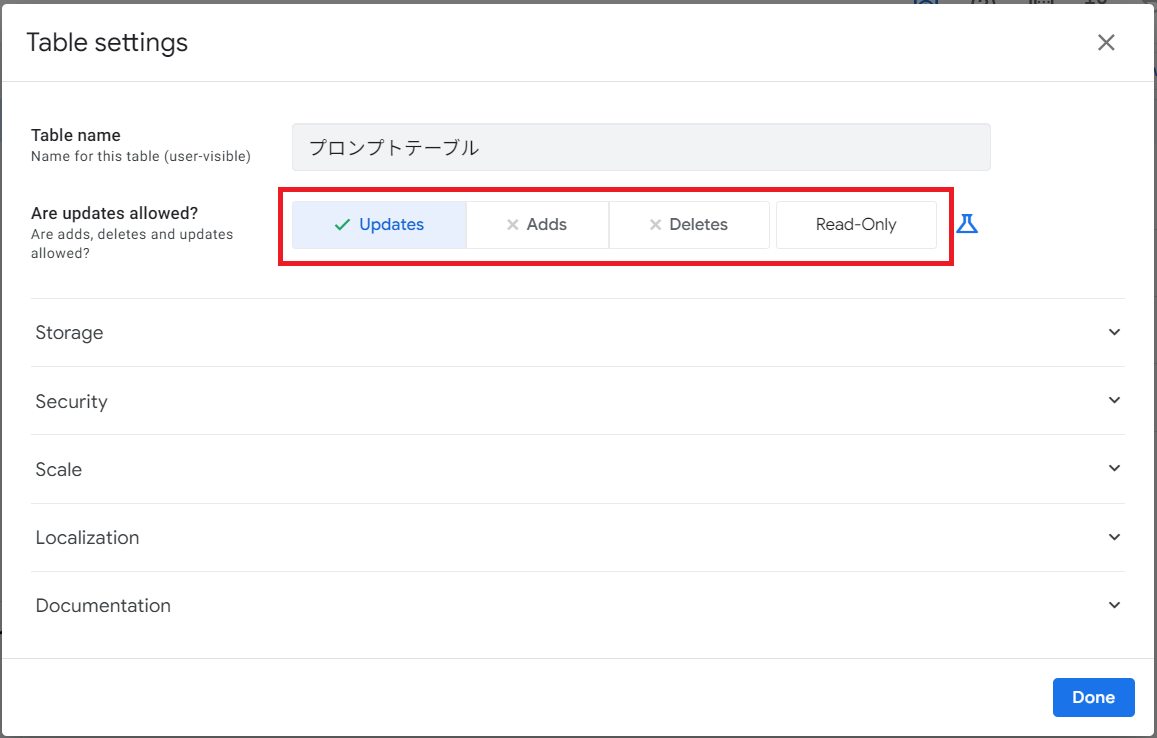Click into the Table name text field

point(640,148)
